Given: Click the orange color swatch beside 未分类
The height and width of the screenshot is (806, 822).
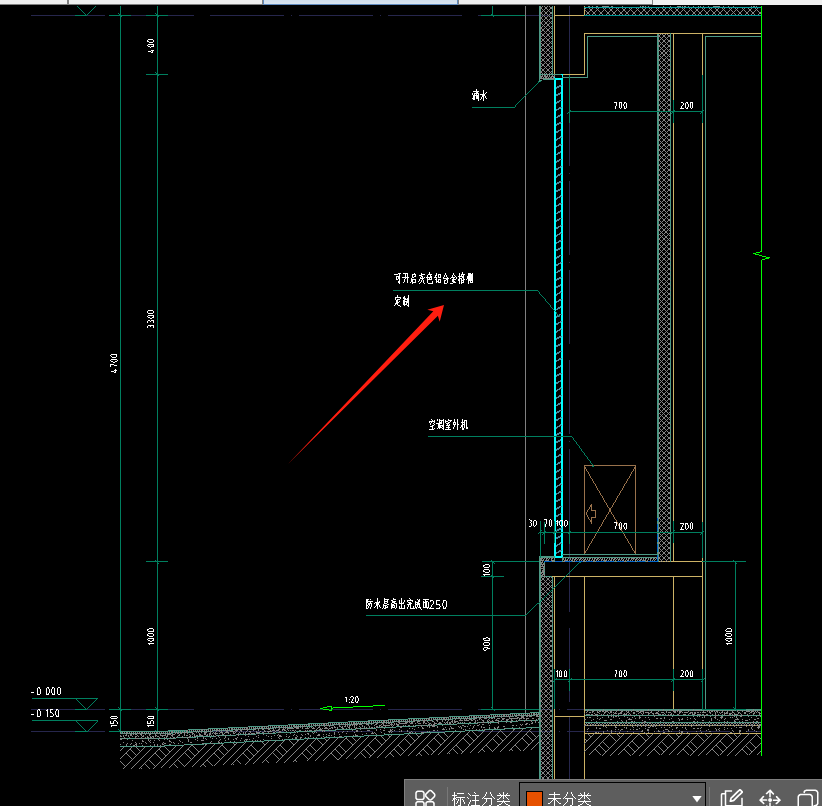Looking at the screenshot, I should click(534, 799).
